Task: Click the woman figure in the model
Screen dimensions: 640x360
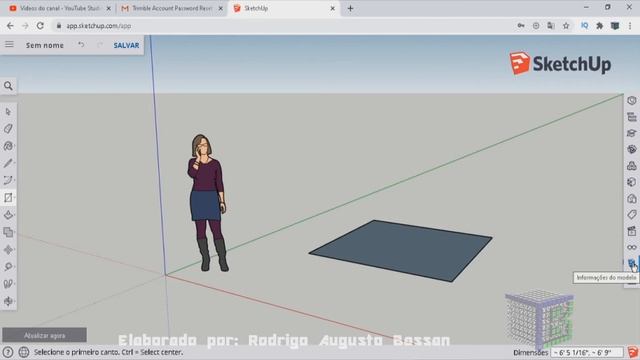Action: [207, 203]
